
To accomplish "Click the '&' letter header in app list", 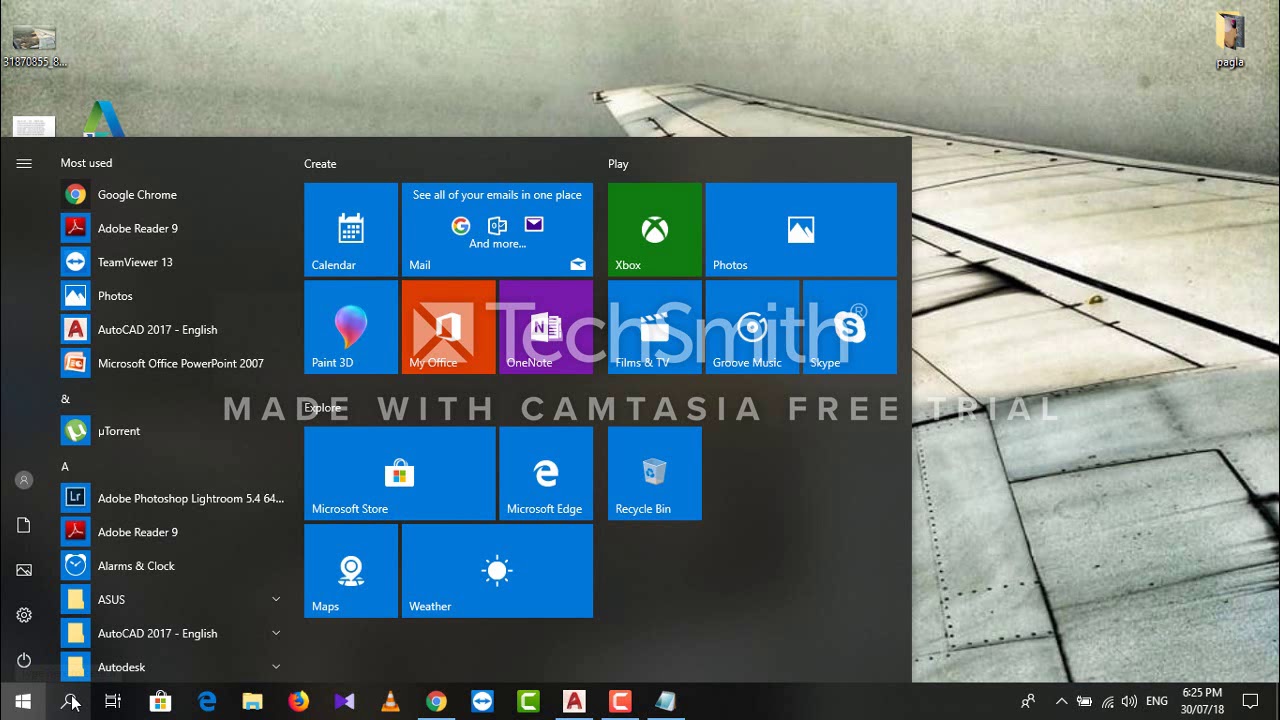I will click(65, 399).
